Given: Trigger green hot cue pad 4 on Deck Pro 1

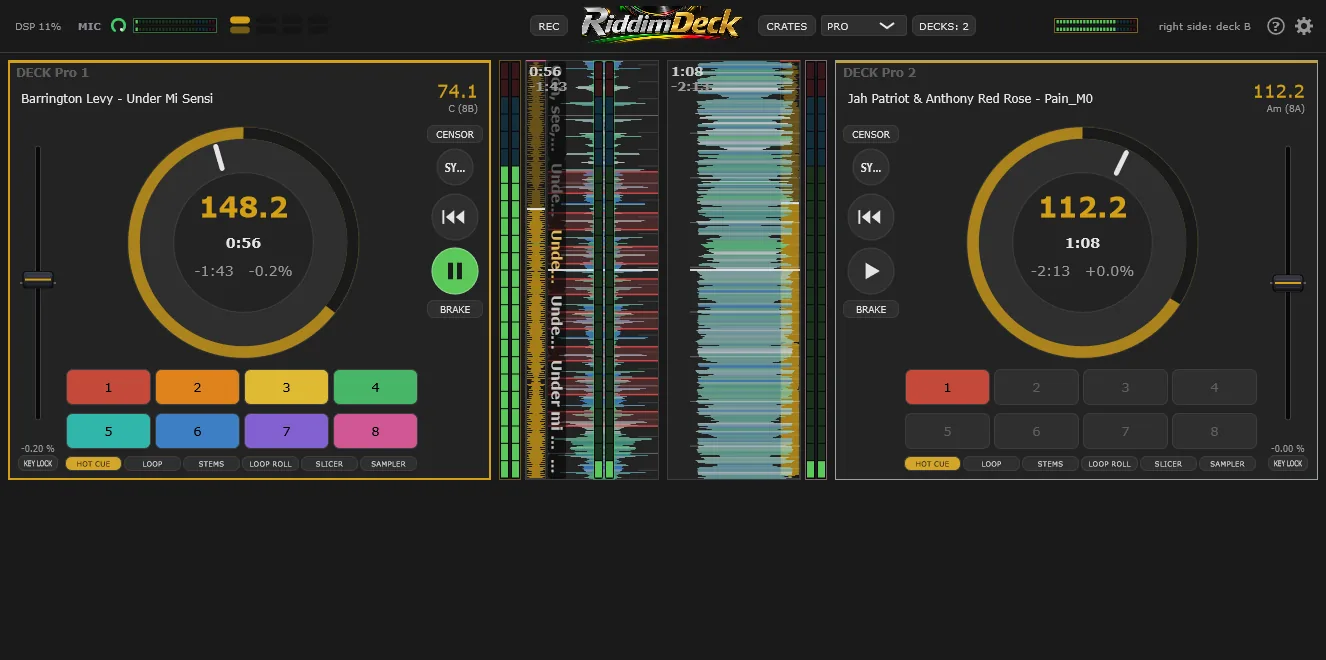Looking at the screenshot, I should point(375,387).
